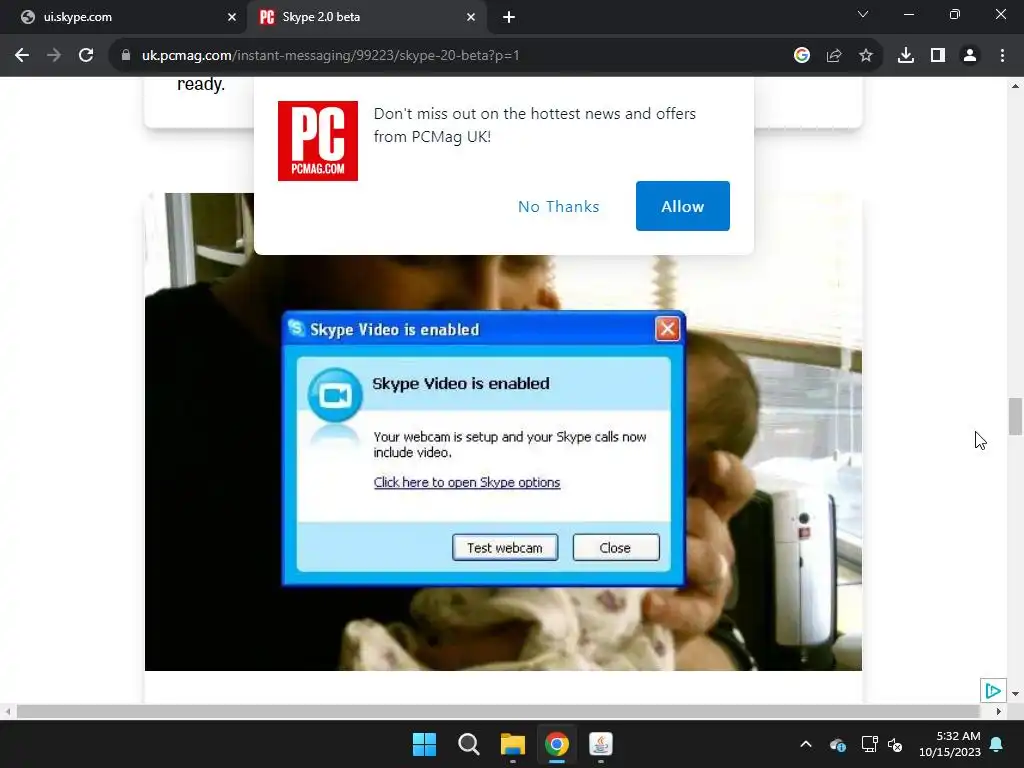Click the horizontal scroll left arrow
The image size is (1024, 768).
[x=7, y=711]
